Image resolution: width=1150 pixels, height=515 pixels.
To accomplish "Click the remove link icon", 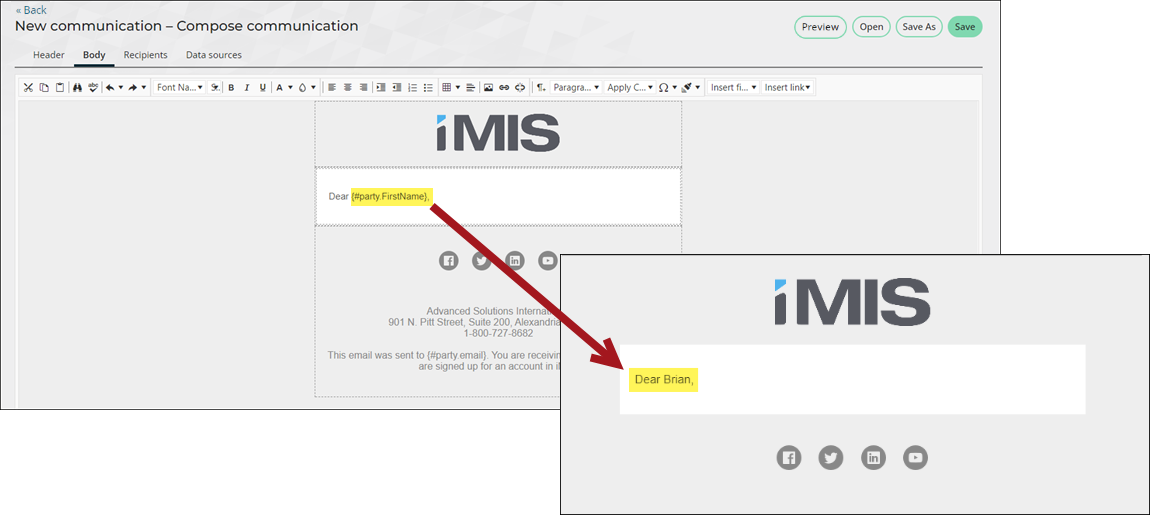I will point(520,87).
